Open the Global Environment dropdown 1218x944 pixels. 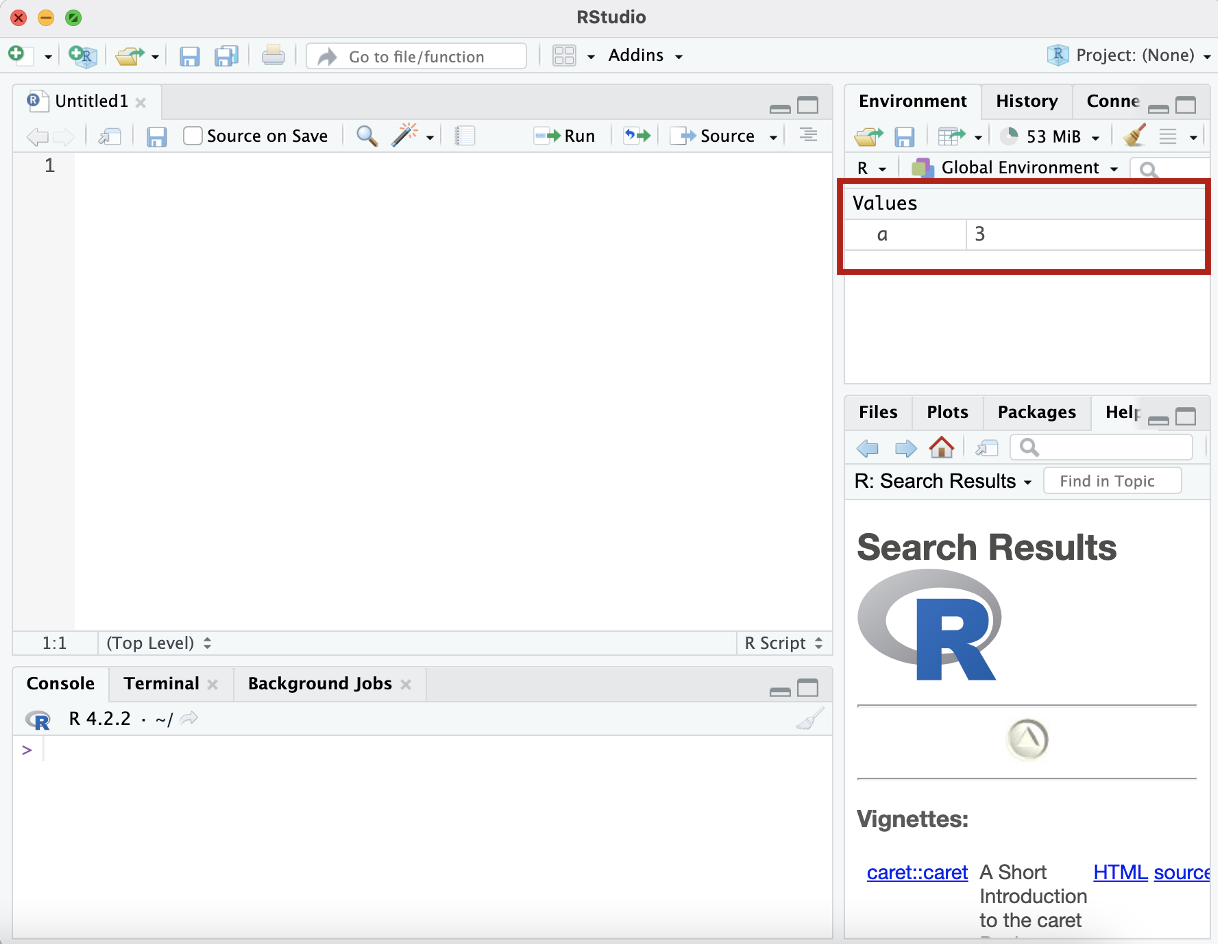tap(1015, 168)
